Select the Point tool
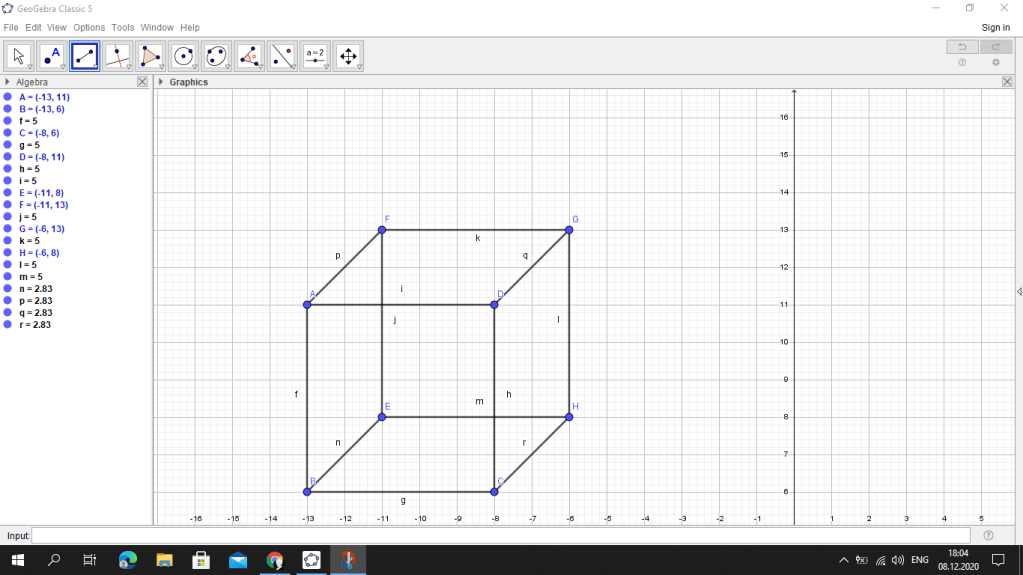The image size is (1023, 575). [52, 56]
